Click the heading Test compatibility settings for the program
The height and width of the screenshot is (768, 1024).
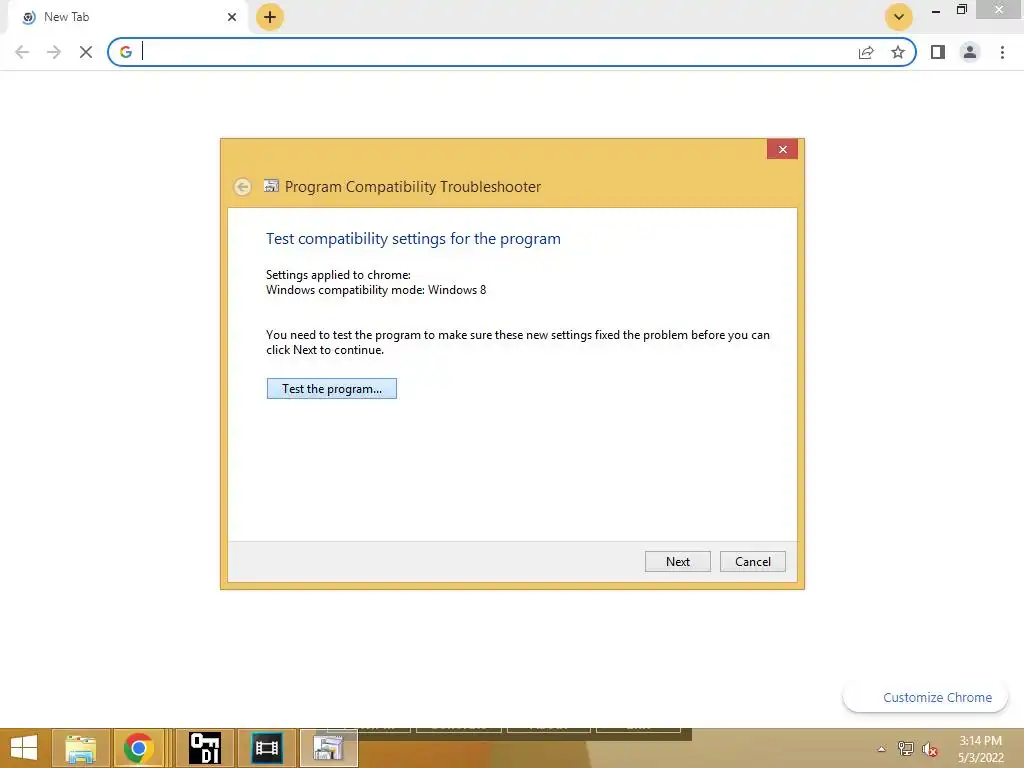(413, 238)
